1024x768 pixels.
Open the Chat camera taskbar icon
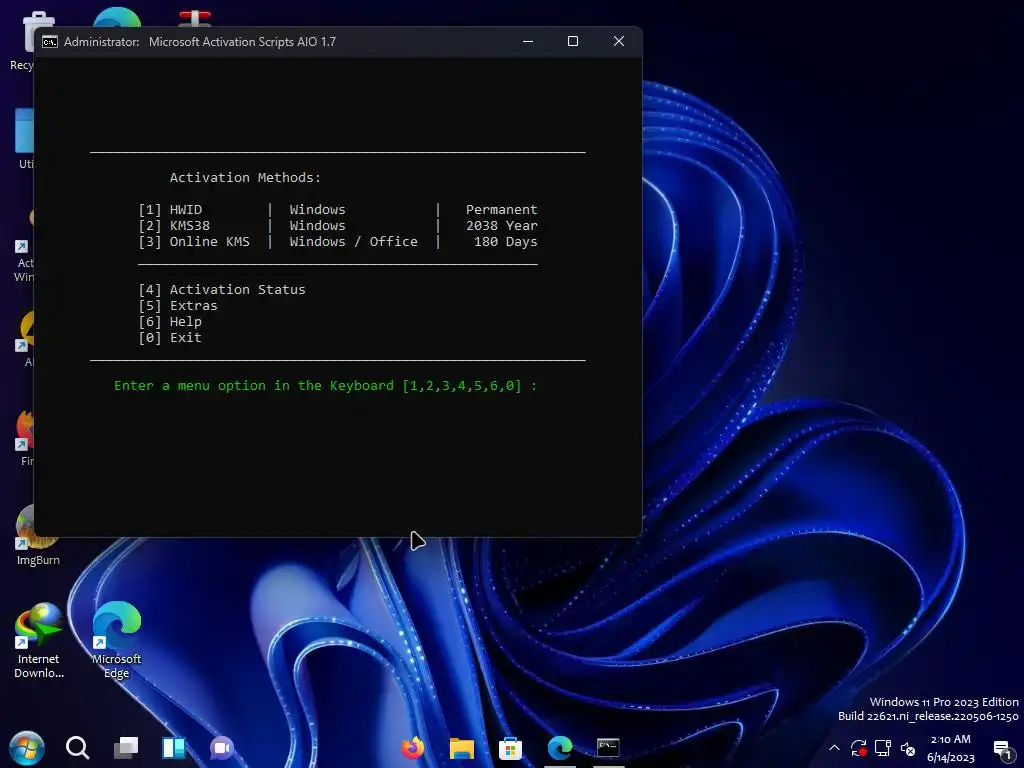(222, 748)
